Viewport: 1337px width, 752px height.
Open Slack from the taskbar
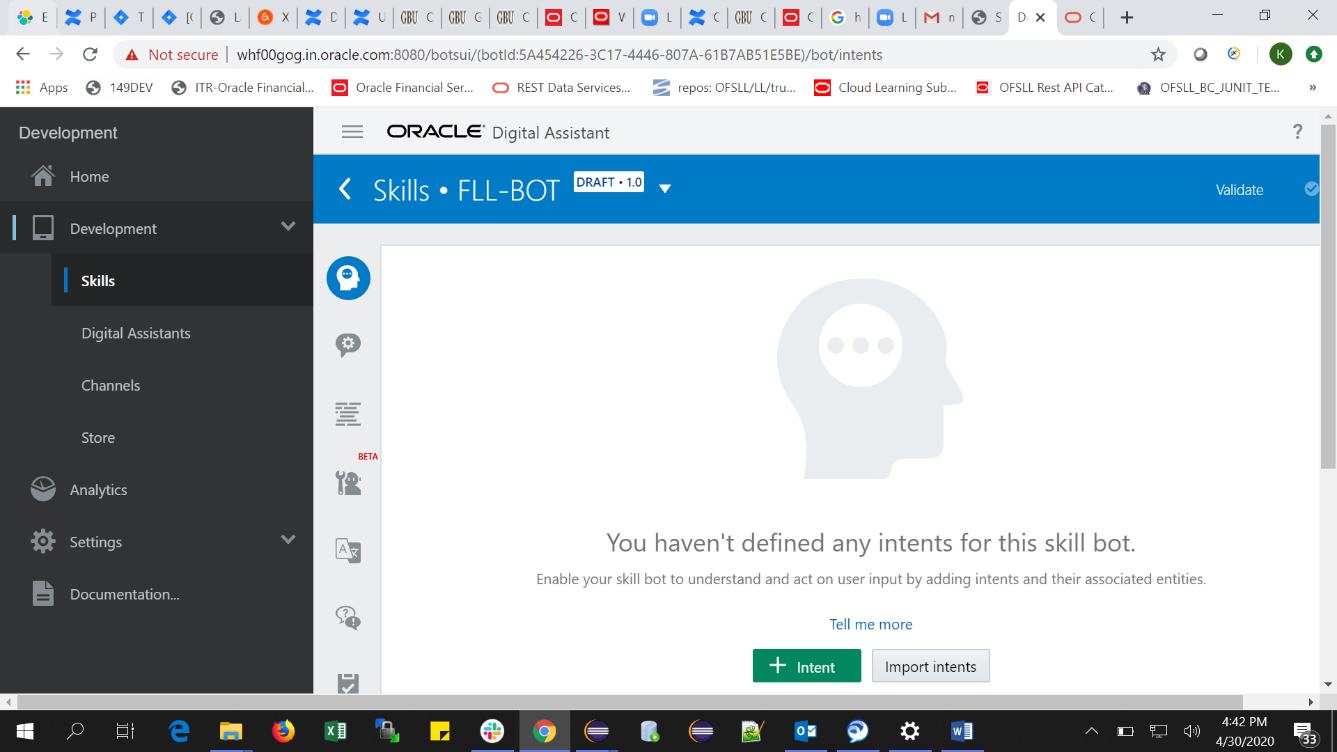coord(492,731)
